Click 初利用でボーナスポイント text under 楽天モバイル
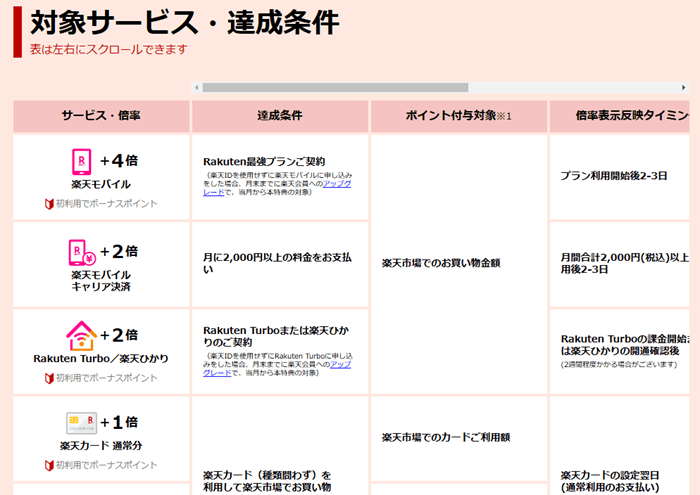Screen dimensions: 700x495 coord(107,204)
